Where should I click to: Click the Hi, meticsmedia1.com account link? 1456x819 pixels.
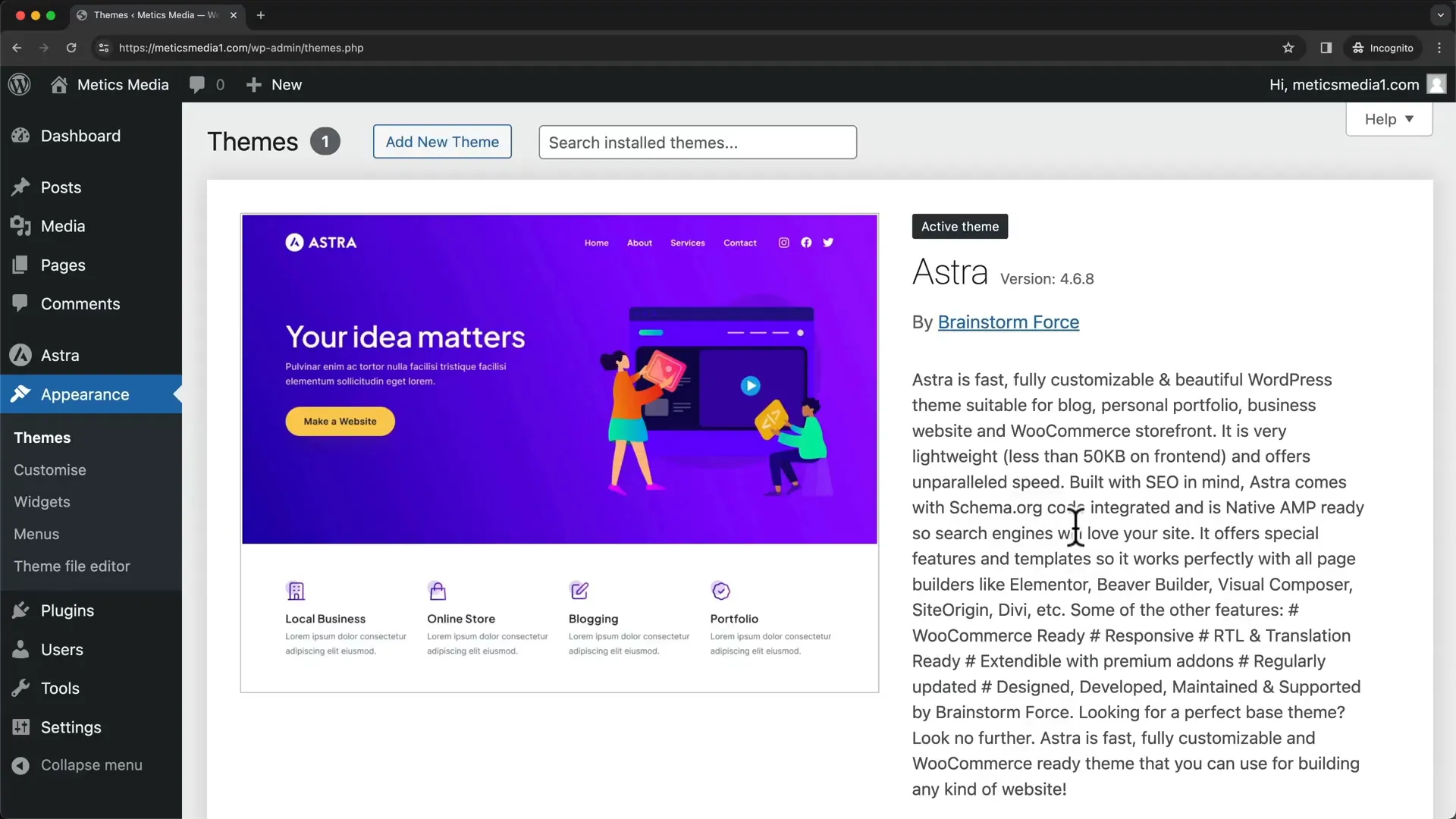(1344, 84)
